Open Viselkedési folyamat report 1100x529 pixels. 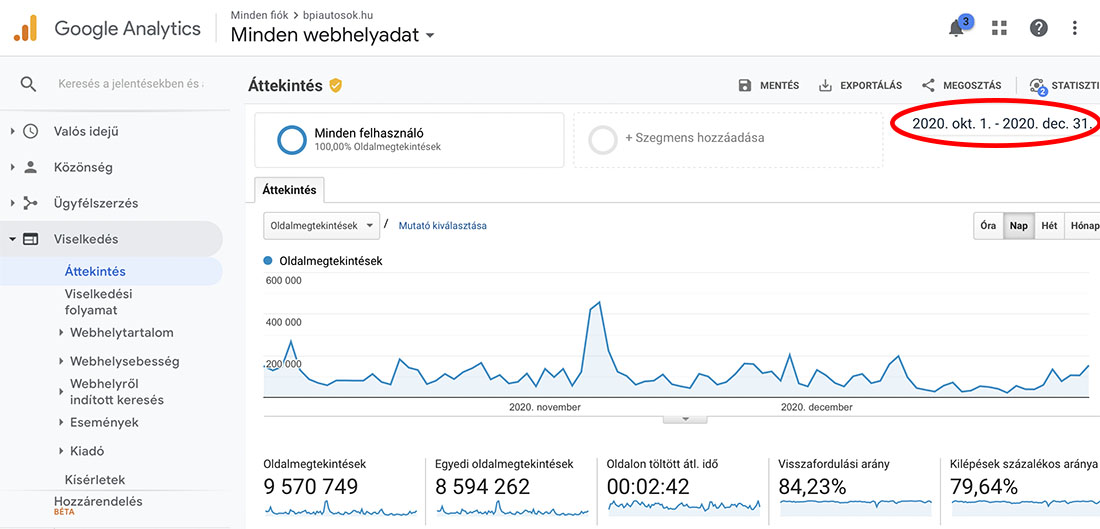tap(98, 302)
